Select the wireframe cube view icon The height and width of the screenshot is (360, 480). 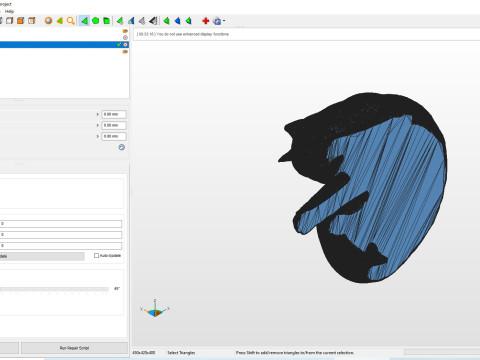click(10, 21)
